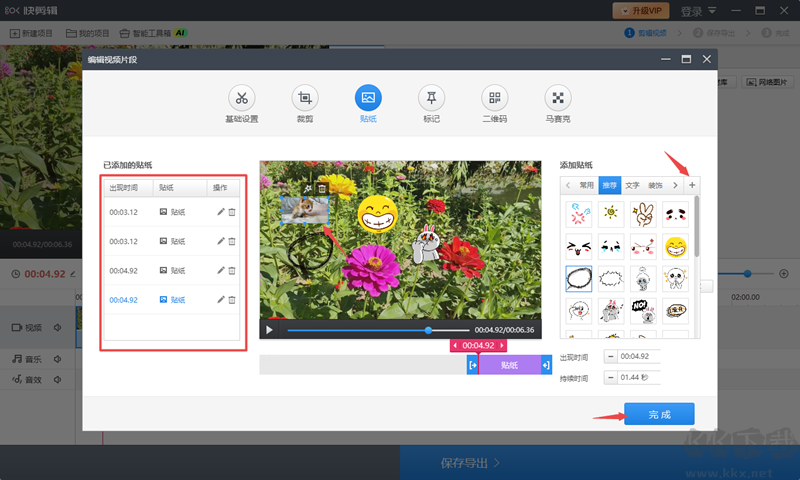
Task: Click the 持续时间 01.44 秒 field
Action: point(639,377)
